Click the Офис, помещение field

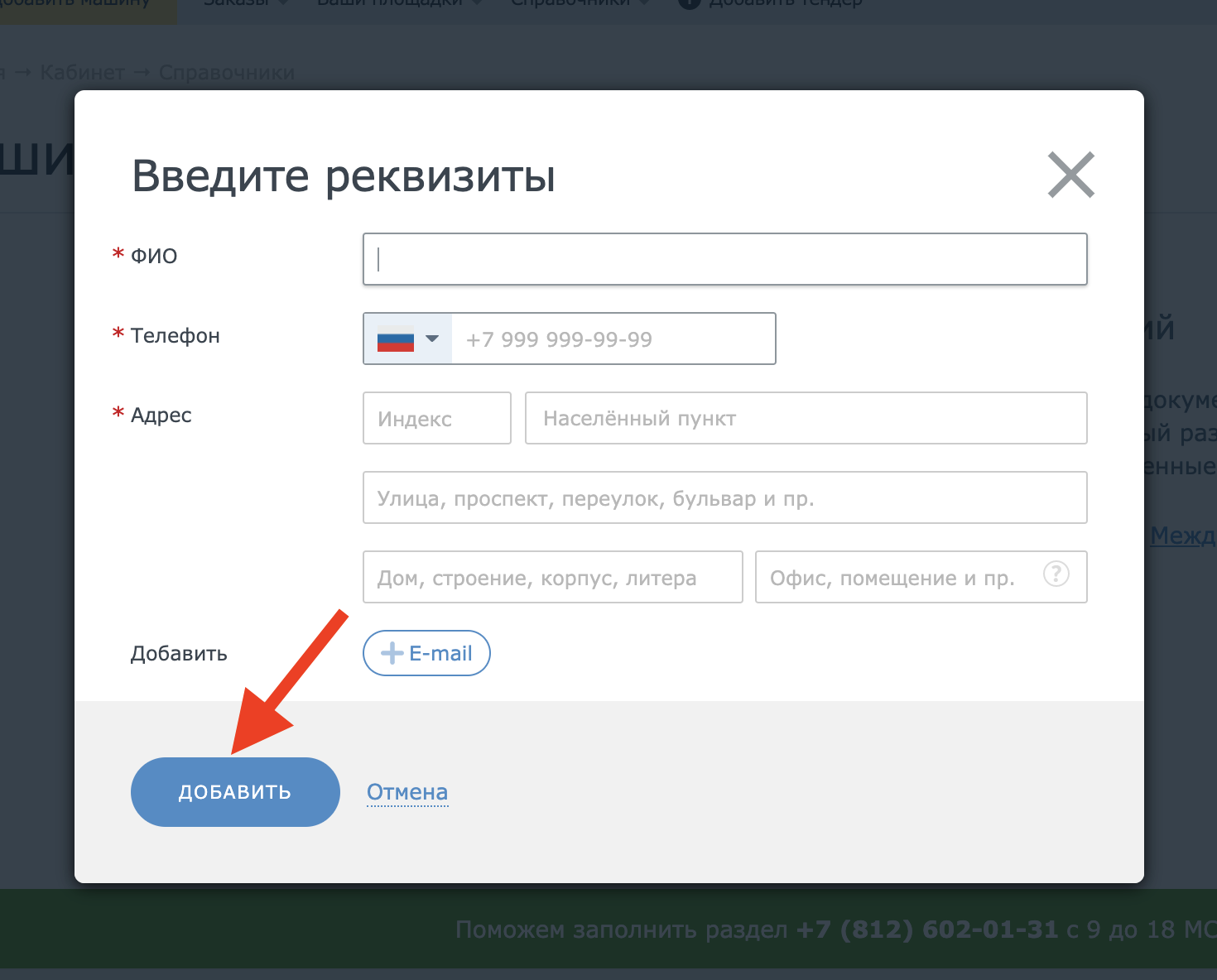pos(921,577)
